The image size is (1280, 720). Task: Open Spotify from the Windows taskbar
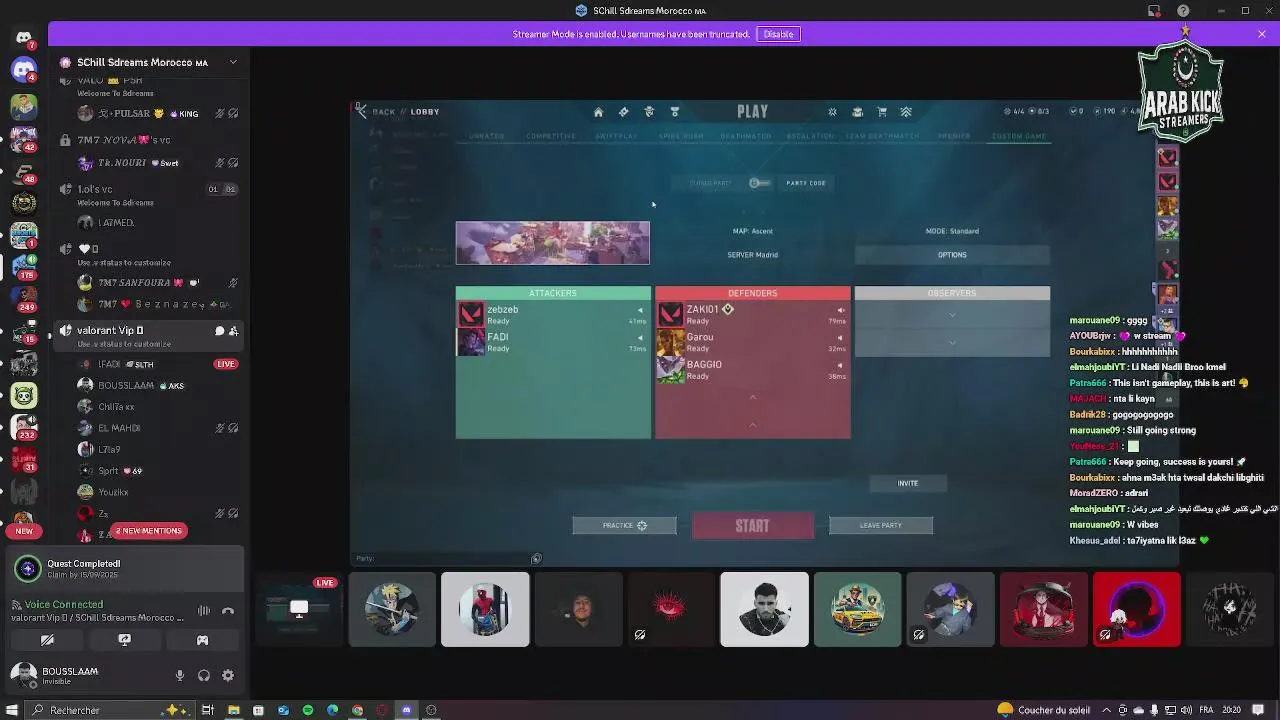pos(308,710)
